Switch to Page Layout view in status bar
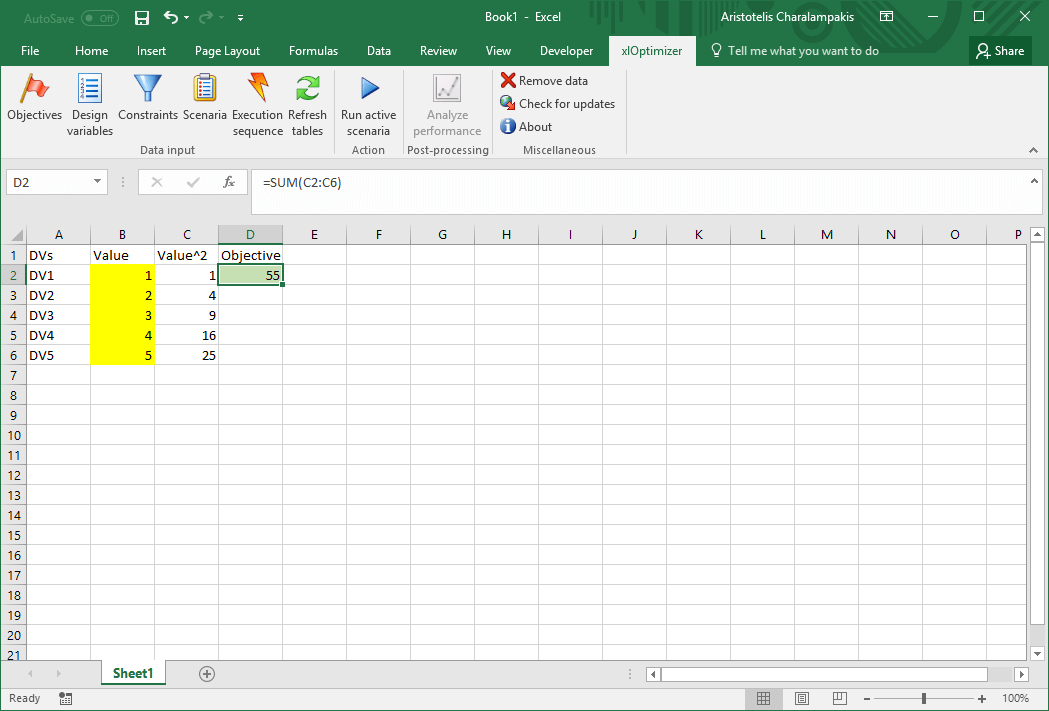The width and height of the screenshot is (1049, 711). pyautogui.click(x=802, y=698)
